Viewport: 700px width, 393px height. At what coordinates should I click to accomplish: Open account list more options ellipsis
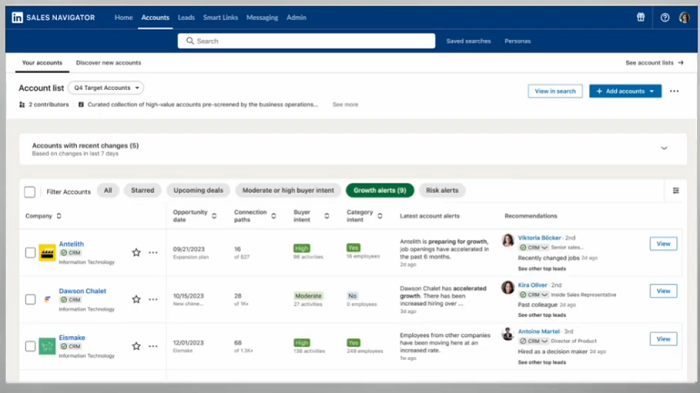click(x=674, y=91)
